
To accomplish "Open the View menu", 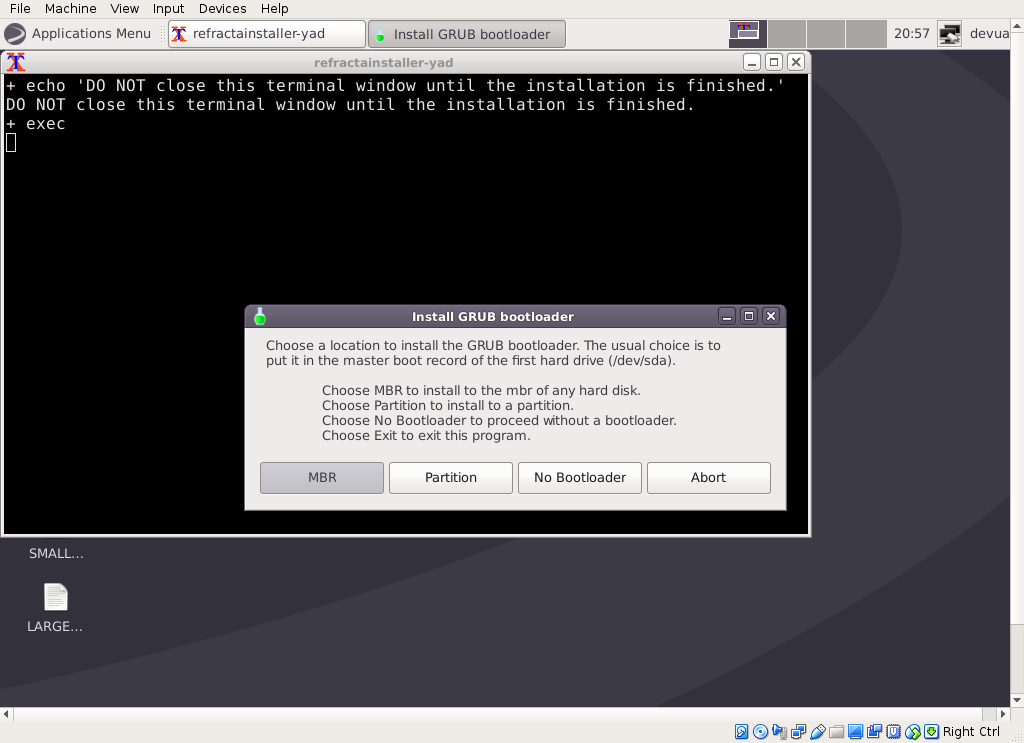I will point(124,8).
